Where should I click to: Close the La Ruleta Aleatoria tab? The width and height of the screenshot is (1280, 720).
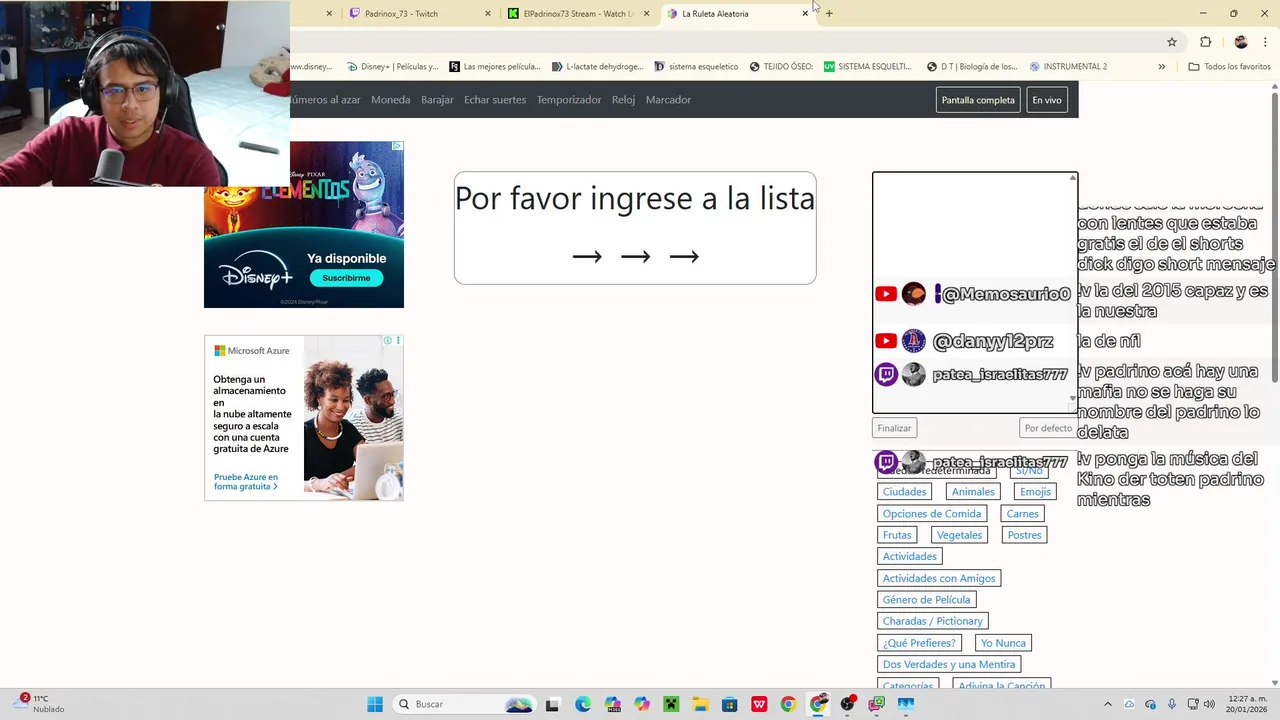[805, 13]
